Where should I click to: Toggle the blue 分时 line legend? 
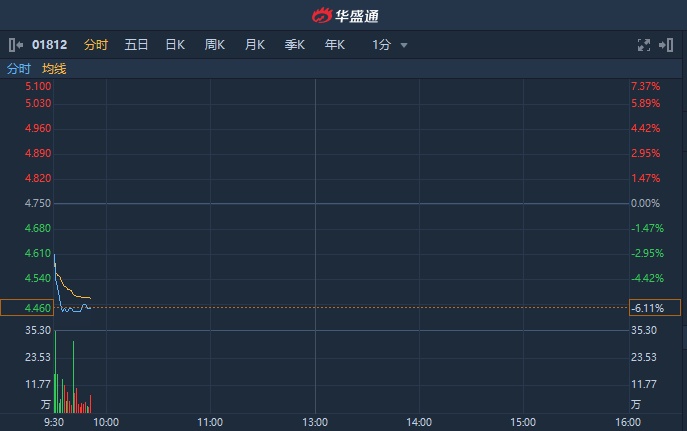click(x=18, y=69)
